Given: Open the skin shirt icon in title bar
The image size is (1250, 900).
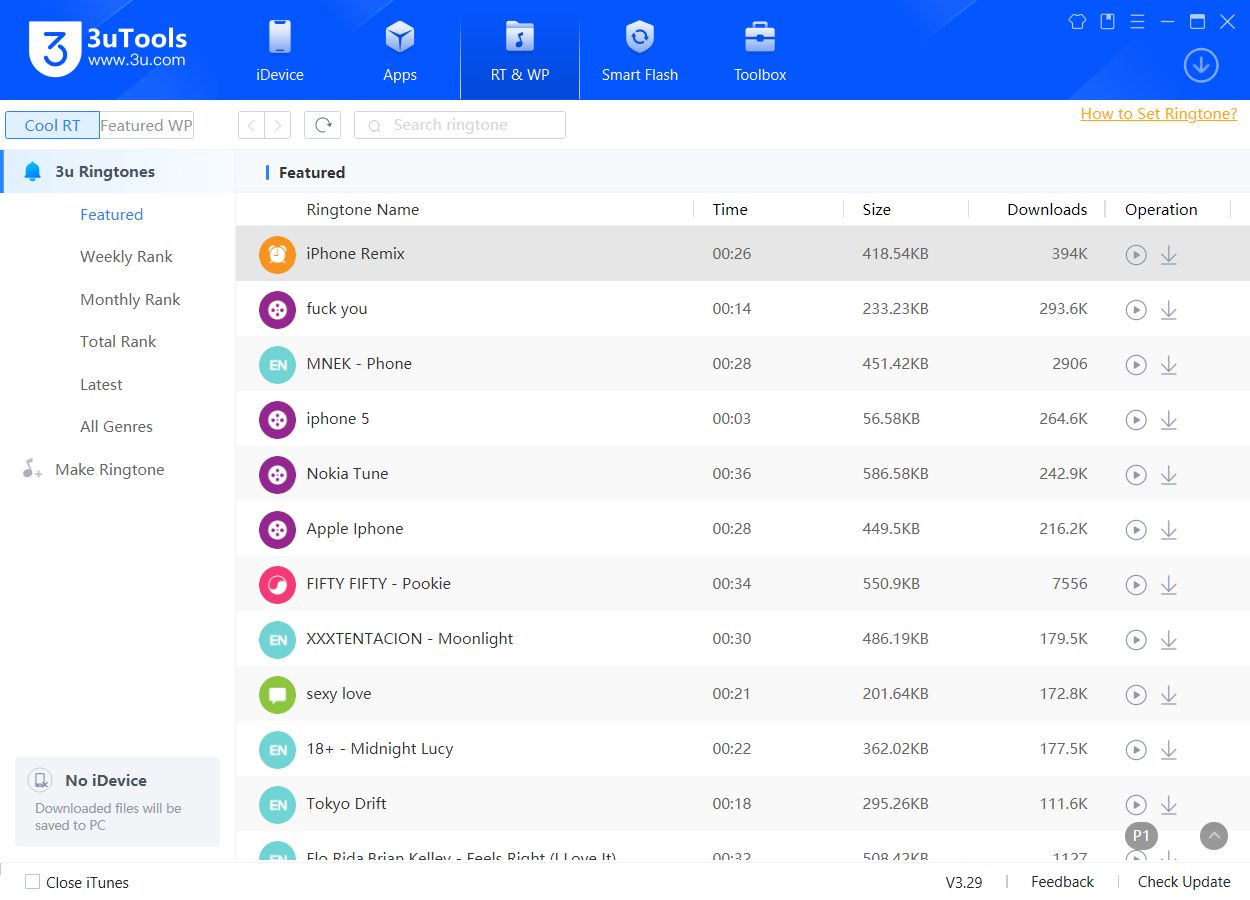Looking at the screenshot, I should [x=1077, y=21].
